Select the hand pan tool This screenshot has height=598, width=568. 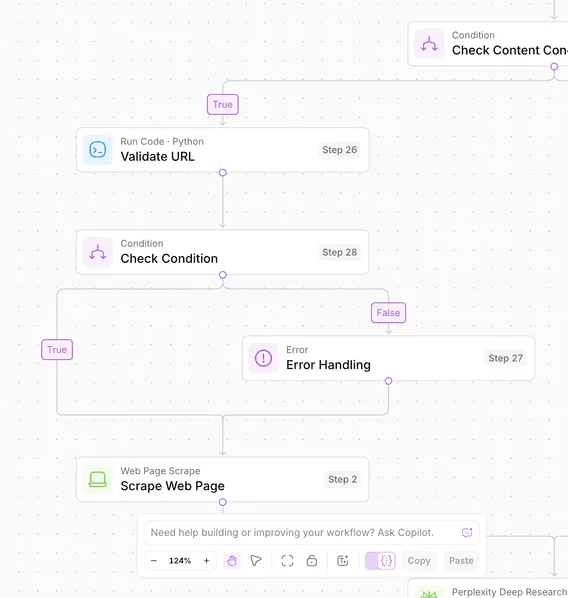coord(232,561)
